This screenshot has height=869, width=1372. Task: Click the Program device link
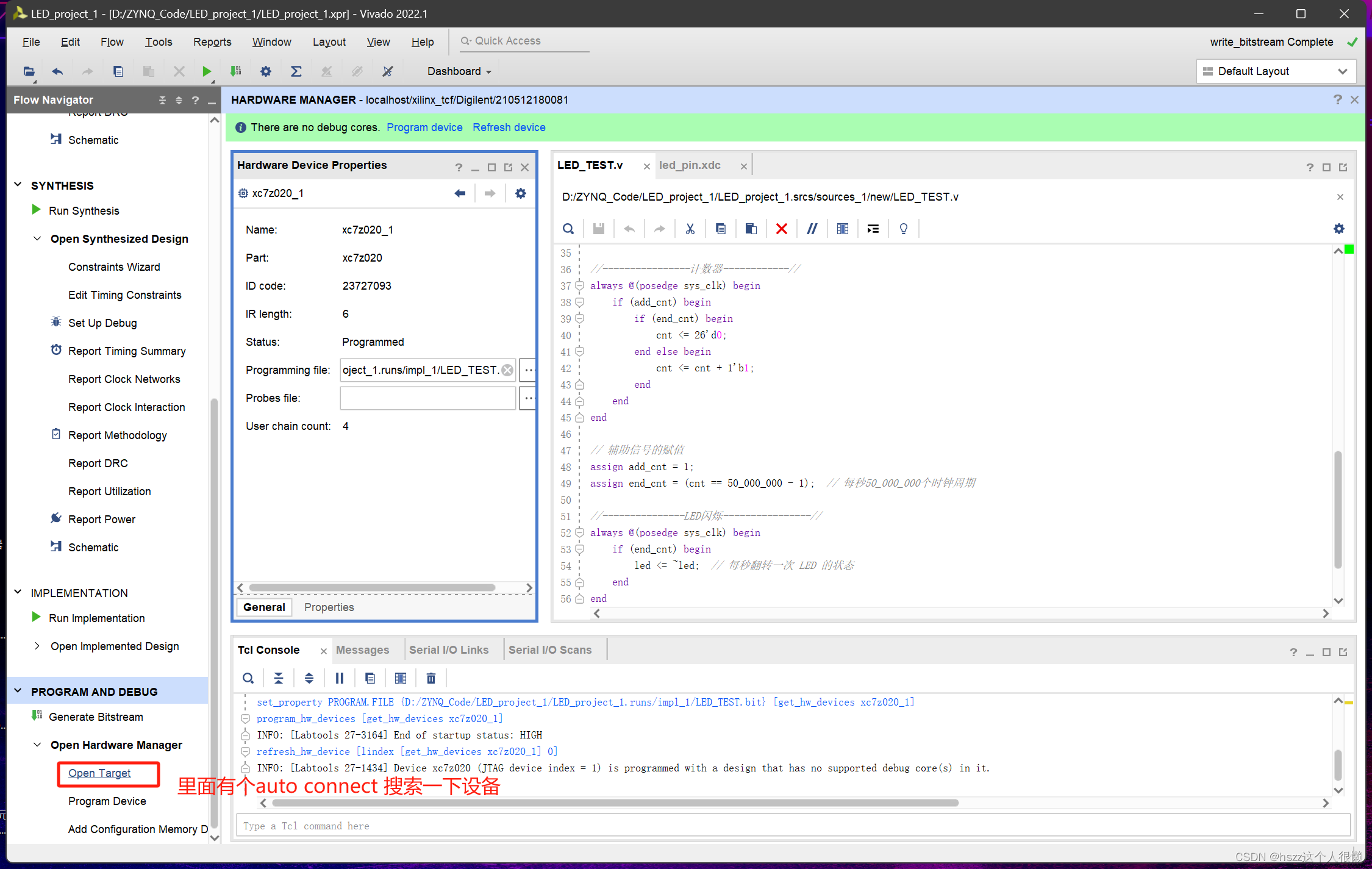point(424,127)
